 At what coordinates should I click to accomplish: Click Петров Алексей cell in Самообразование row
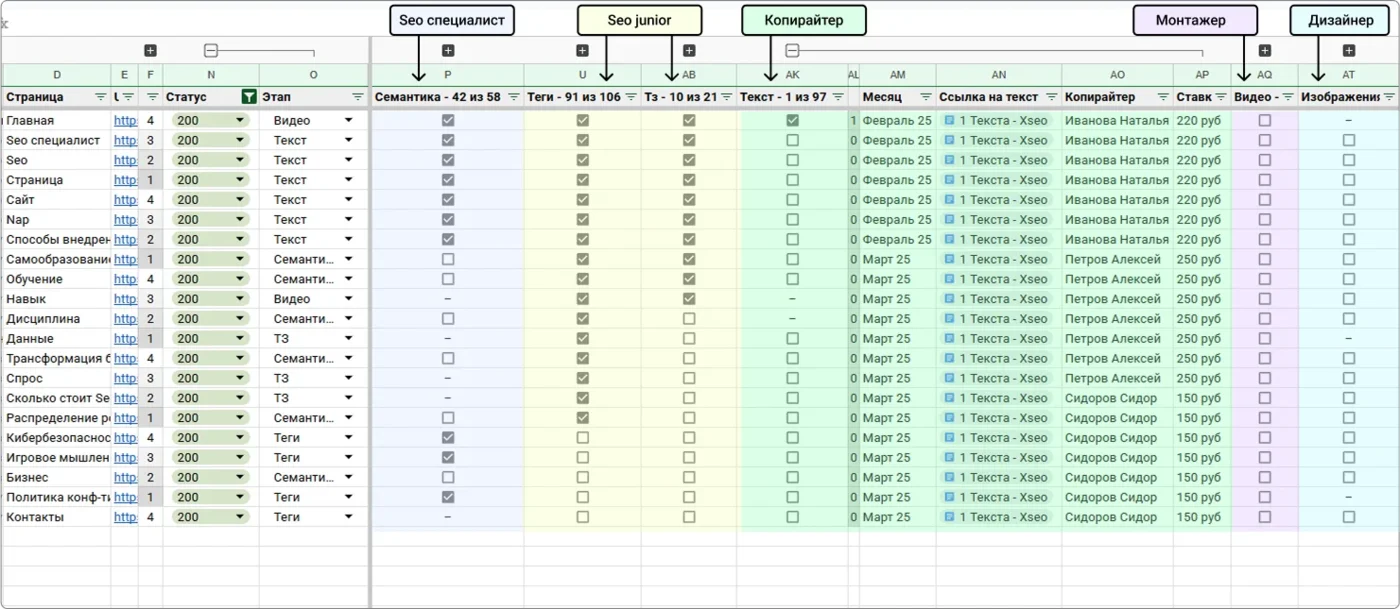click(x=1117, y=259)
